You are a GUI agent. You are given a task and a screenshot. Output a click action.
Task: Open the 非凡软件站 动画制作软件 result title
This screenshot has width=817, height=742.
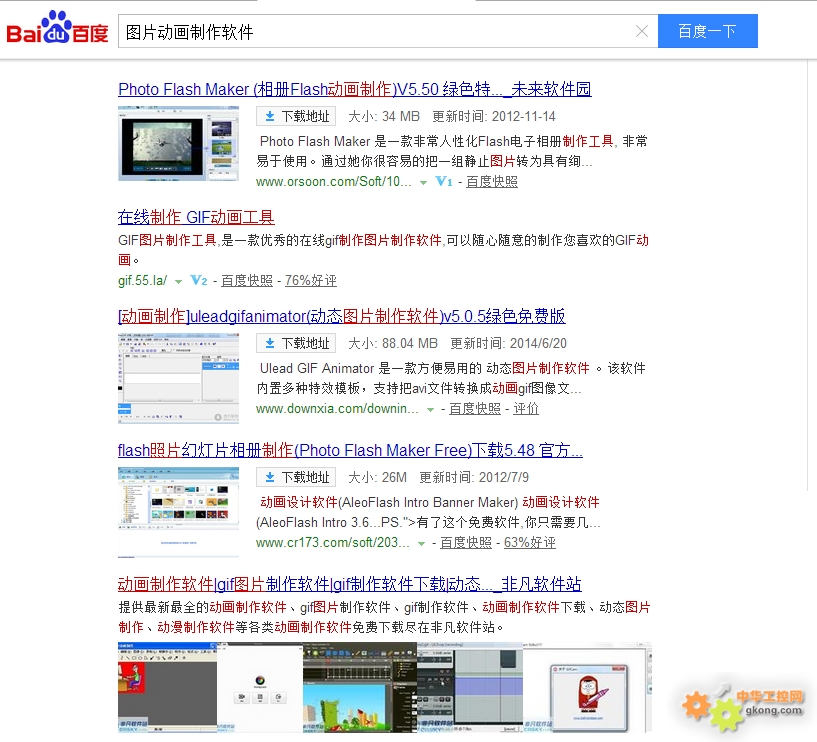pyautogui.click(x=350, y=584)
